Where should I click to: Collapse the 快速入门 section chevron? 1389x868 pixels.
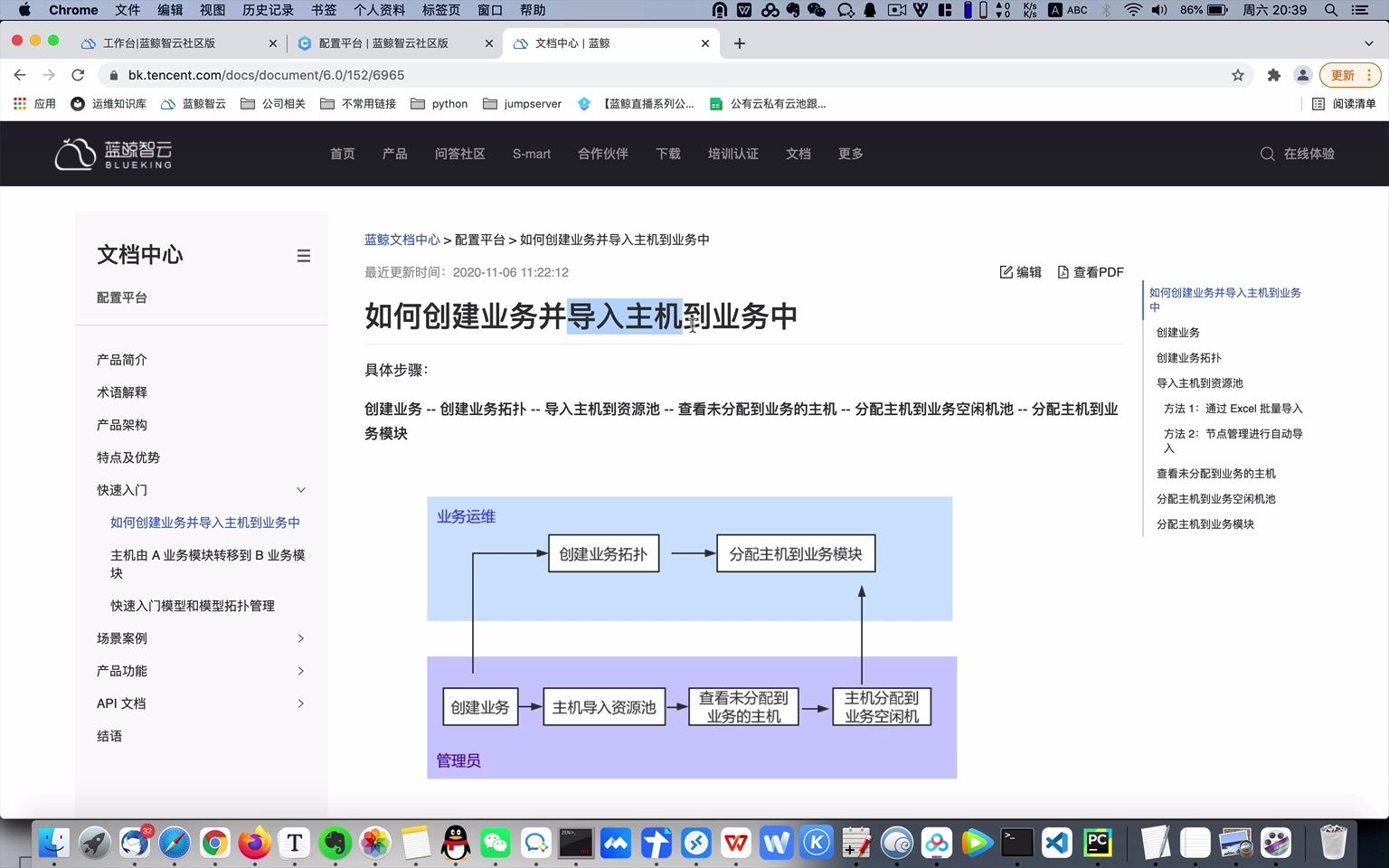click(301, 490)
